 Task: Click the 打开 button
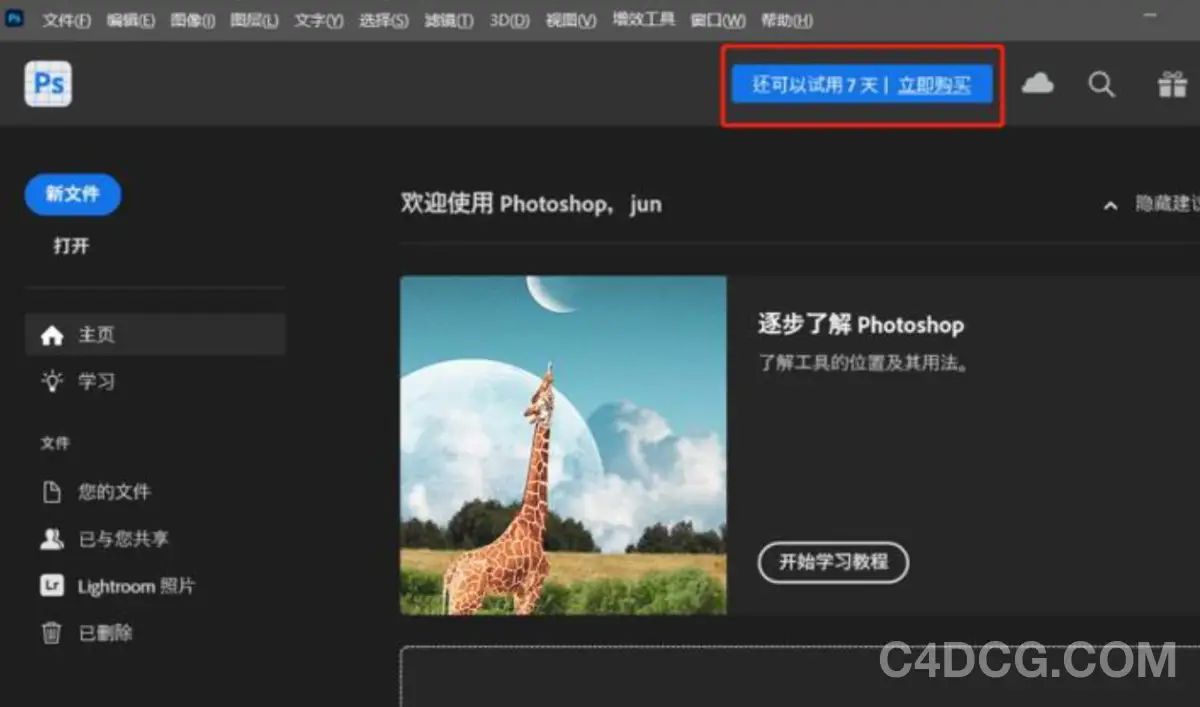pos(71,245)
